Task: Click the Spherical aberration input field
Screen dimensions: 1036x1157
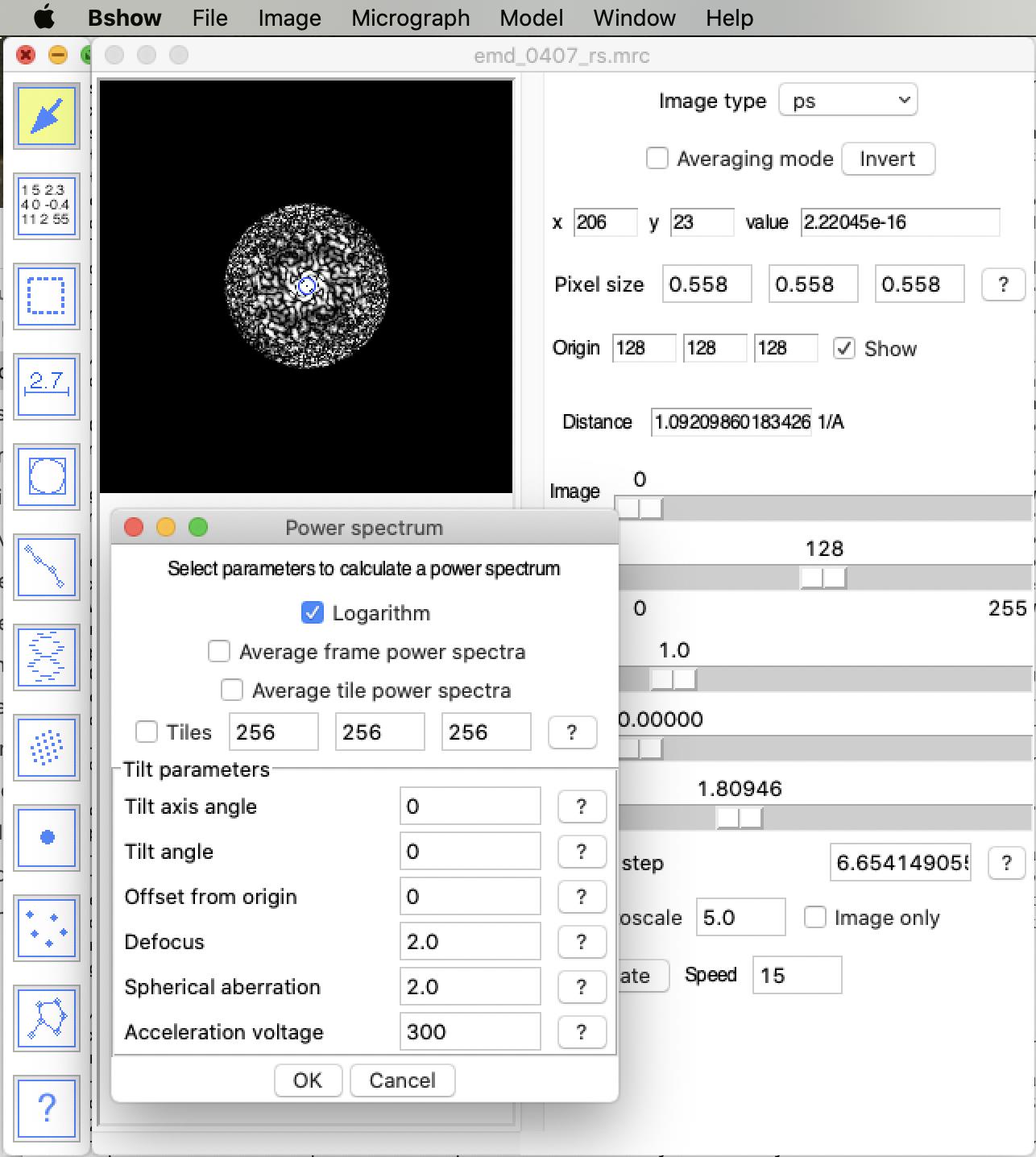Action: point(470,987)
